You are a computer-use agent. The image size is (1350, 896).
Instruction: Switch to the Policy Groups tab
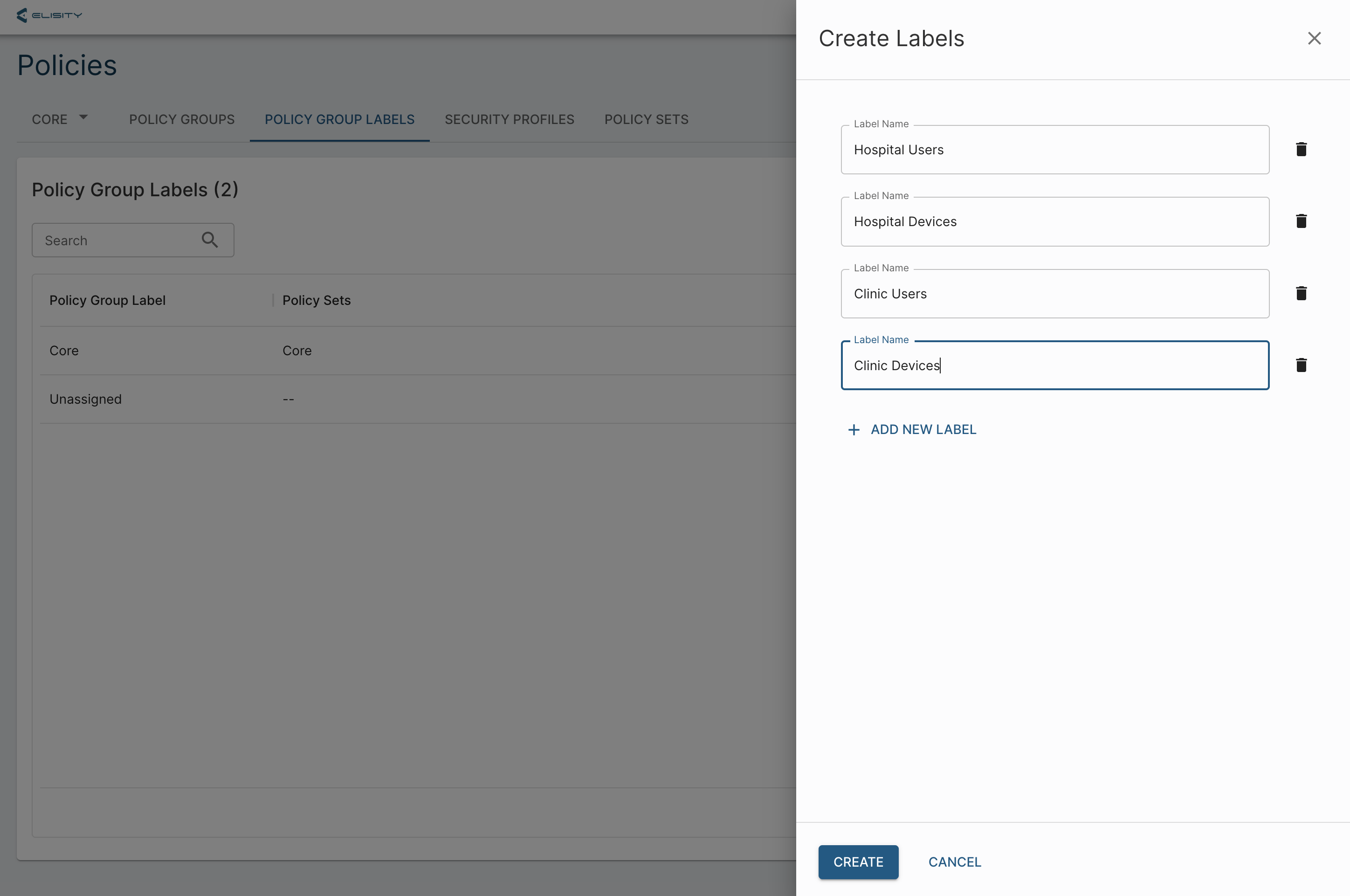[182, 119]
